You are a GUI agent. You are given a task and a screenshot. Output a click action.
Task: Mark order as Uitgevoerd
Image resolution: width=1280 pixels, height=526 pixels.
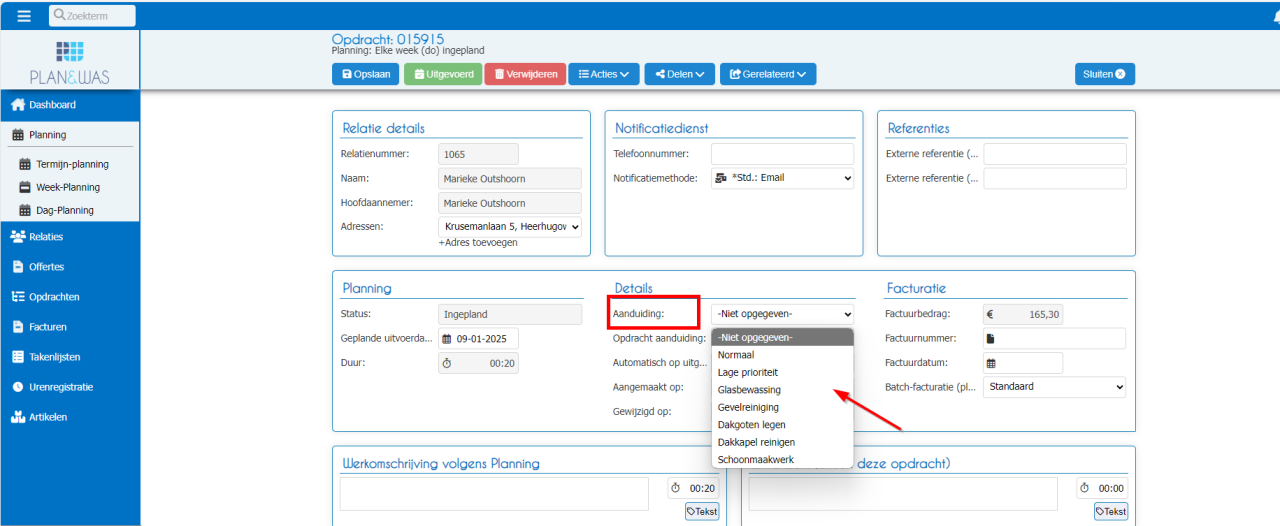click(x=442, y=74)
